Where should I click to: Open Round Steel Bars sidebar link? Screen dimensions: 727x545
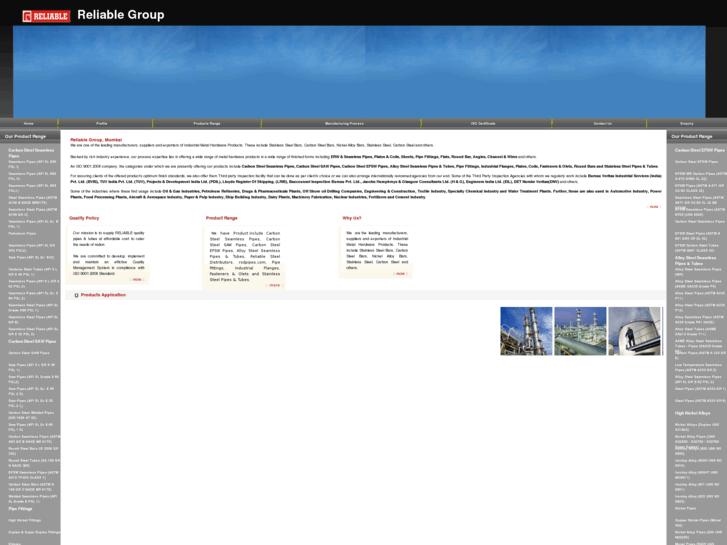(33, 451)
